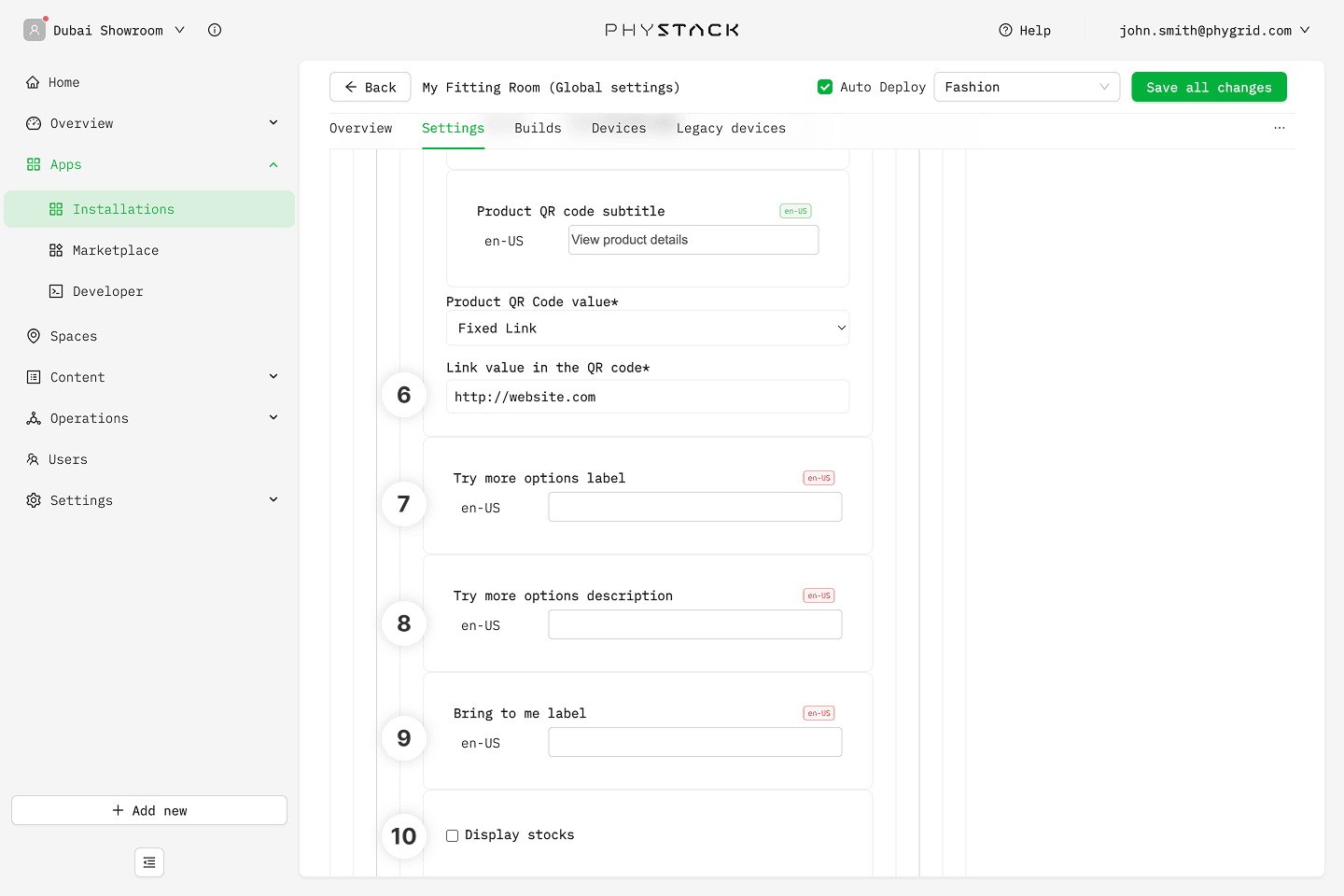Image resolution: width=1344 pixels, height=896 pixels.
Task: Go to Installations in sidebar
Action: (149, 209)
